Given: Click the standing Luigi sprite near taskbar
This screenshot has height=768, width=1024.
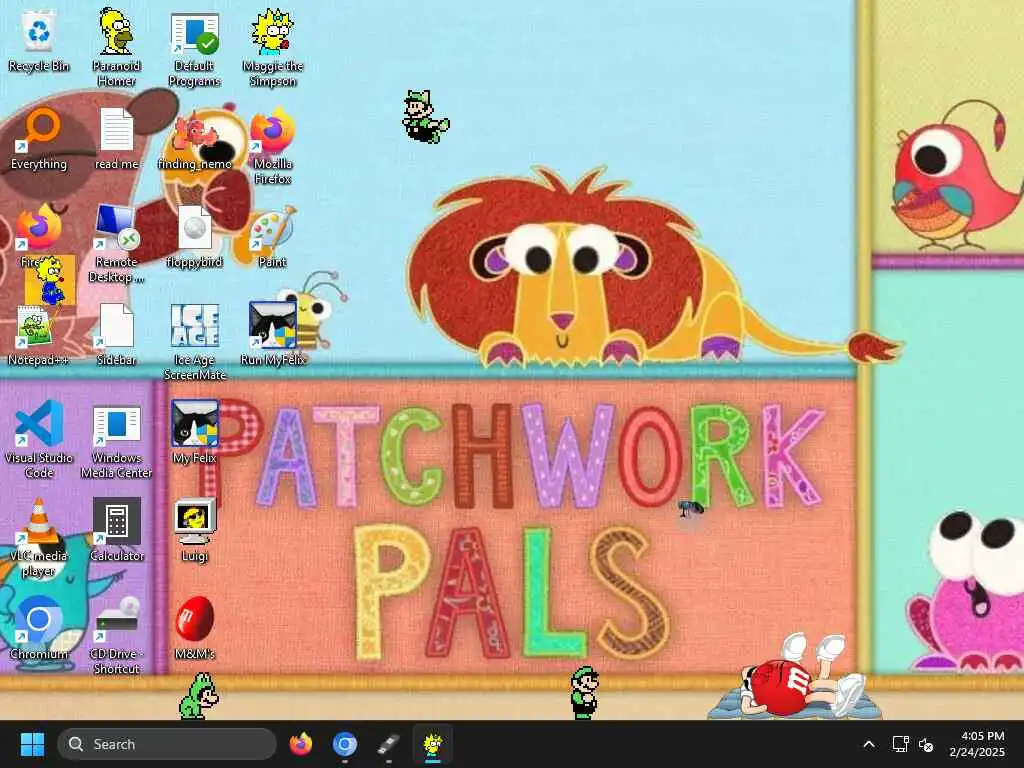Looking at the screenshot, I should [x=584, y=692].
